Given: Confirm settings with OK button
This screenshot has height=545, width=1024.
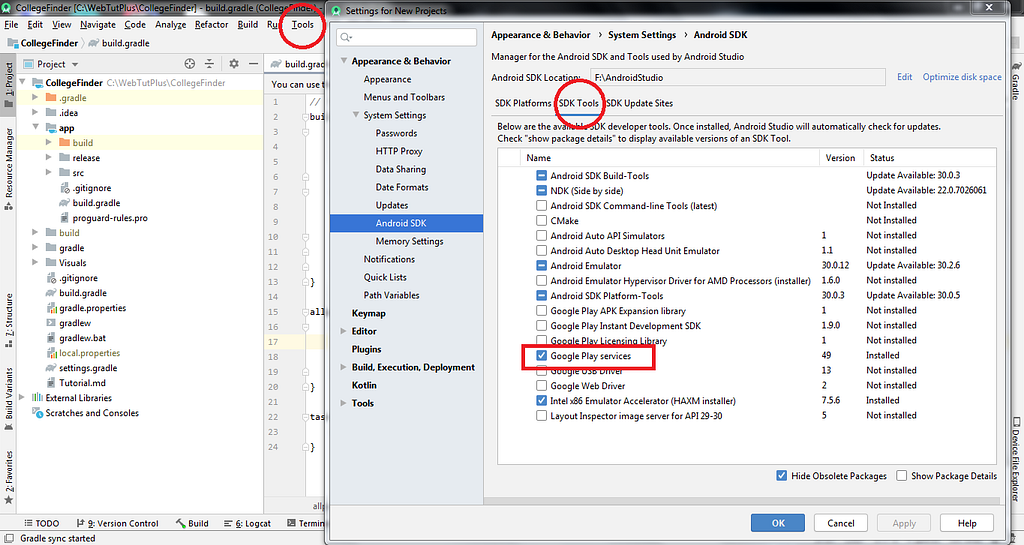Looking at the screenshot, I should tap(778, 523).
